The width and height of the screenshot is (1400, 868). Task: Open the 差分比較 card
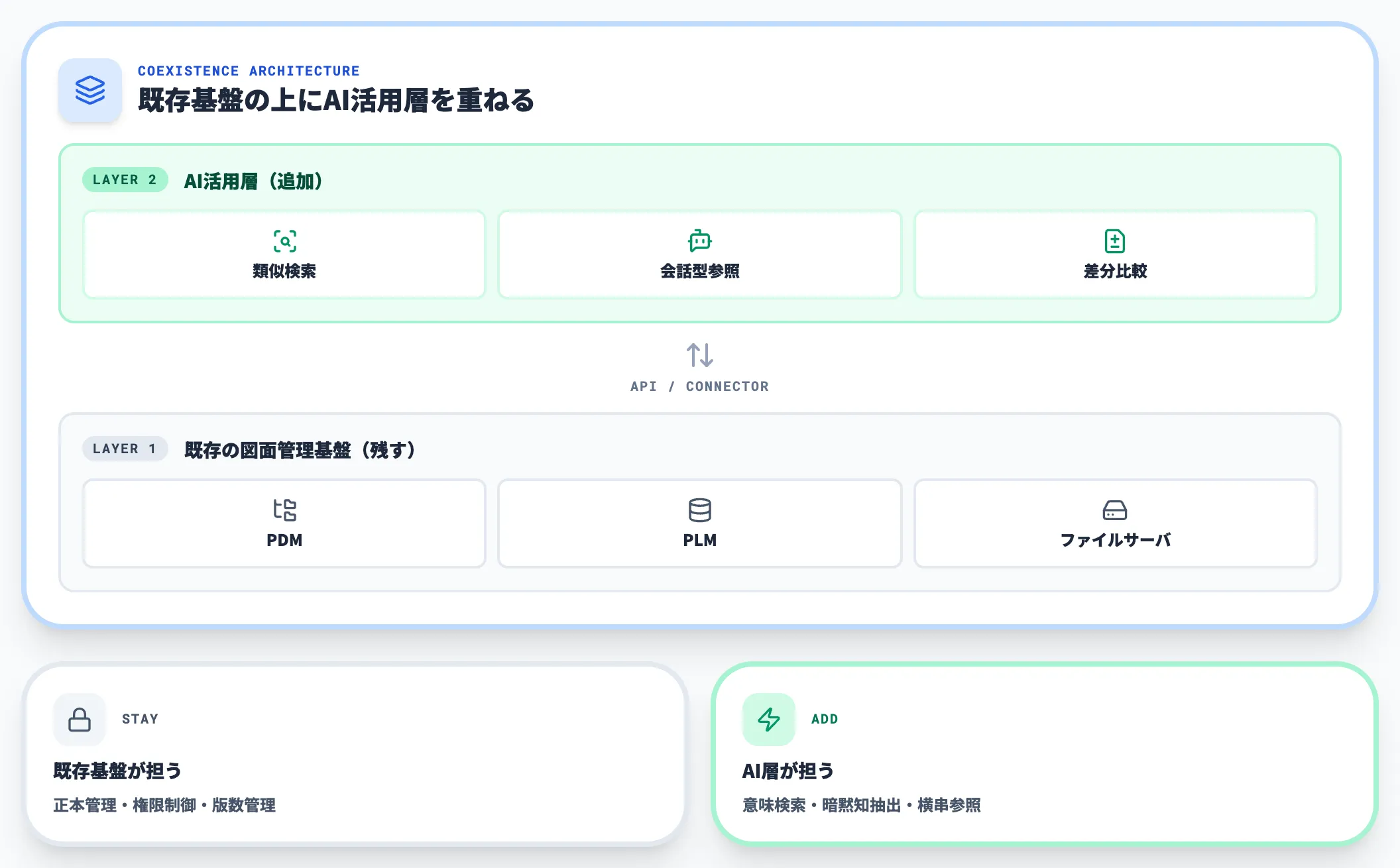tap(1116, 254)
